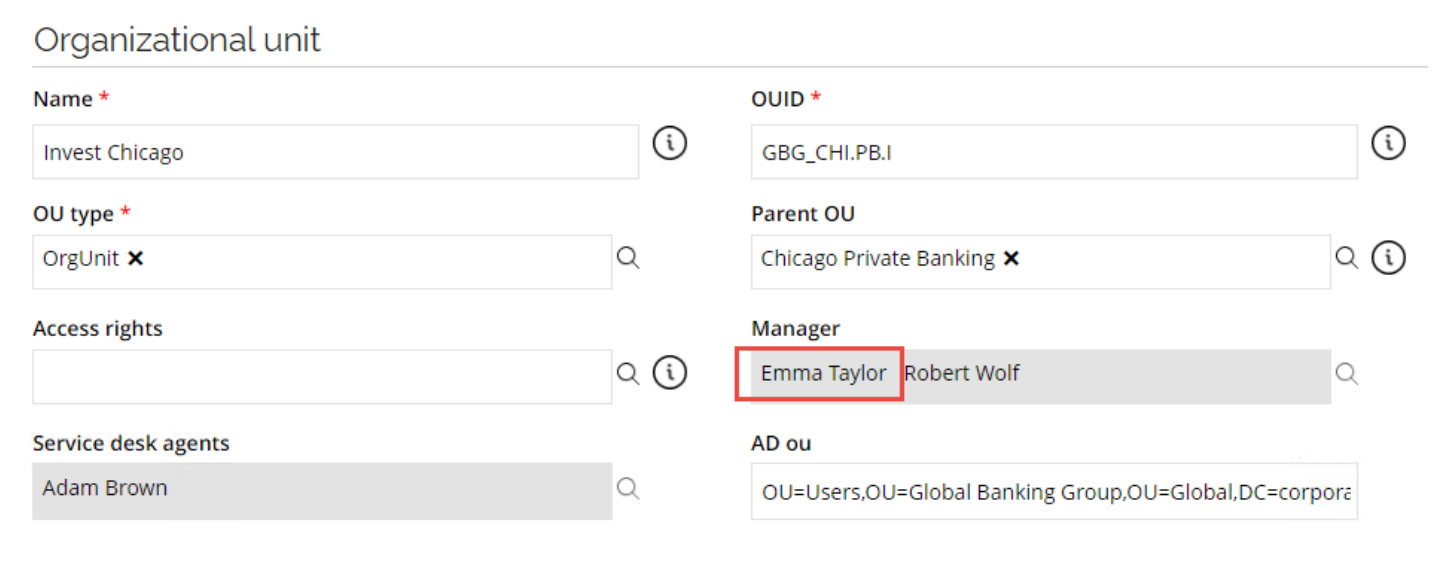Open the Access rights search magnifier
The height and width of the screenshot is (561, 1448).
click(627, 373)
